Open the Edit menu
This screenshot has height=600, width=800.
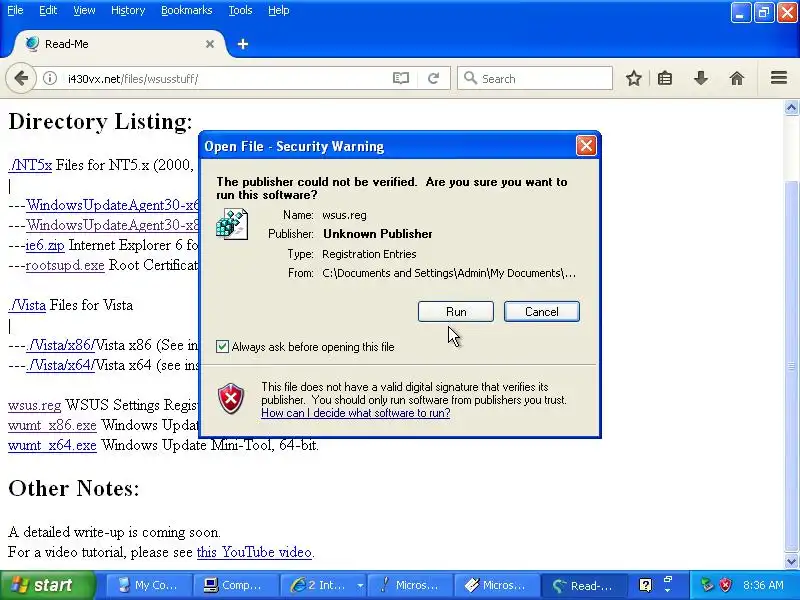48,10
